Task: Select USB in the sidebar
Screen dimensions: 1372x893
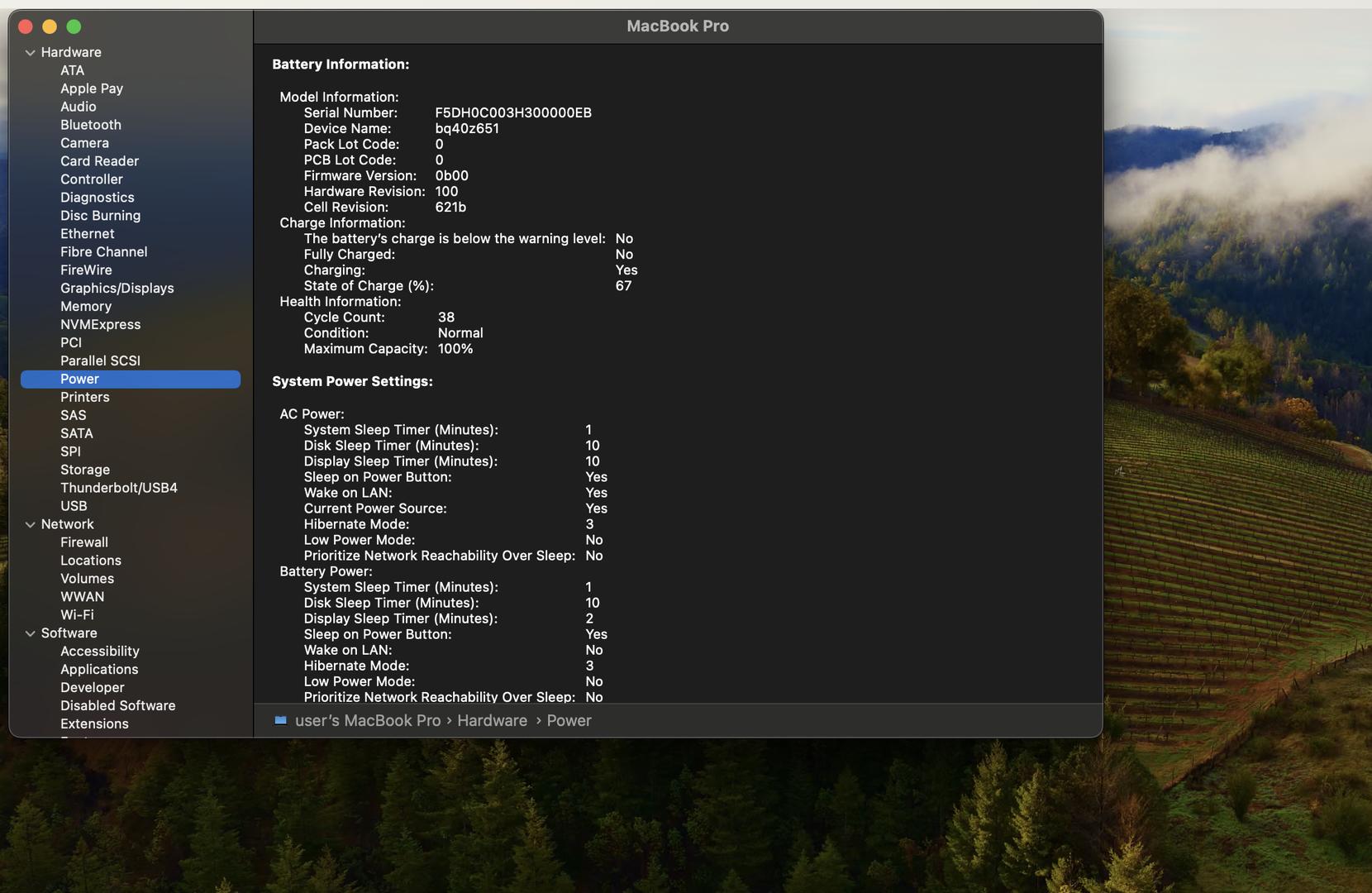Action: coord(74,507)
